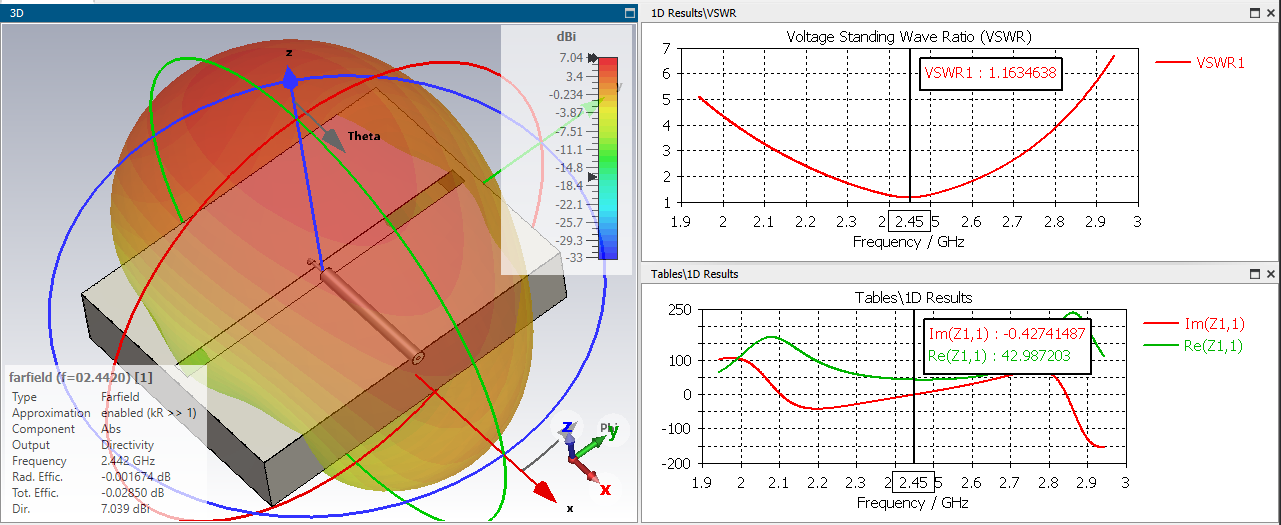Click the -7.51 value on color scale

click(569, 131)
